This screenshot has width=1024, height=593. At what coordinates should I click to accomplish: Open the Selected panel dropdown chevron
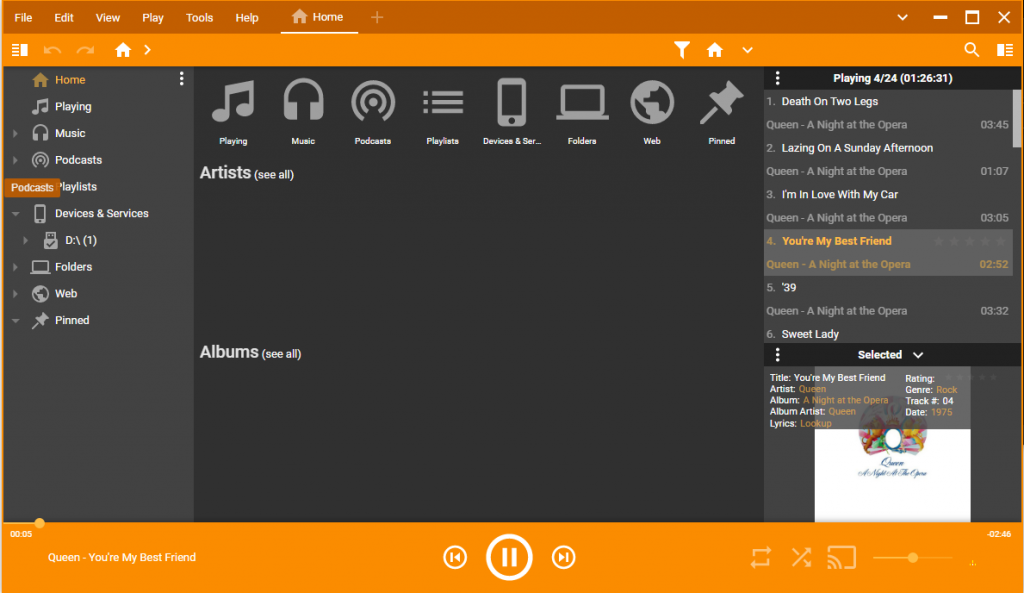(x=918, y=355)
